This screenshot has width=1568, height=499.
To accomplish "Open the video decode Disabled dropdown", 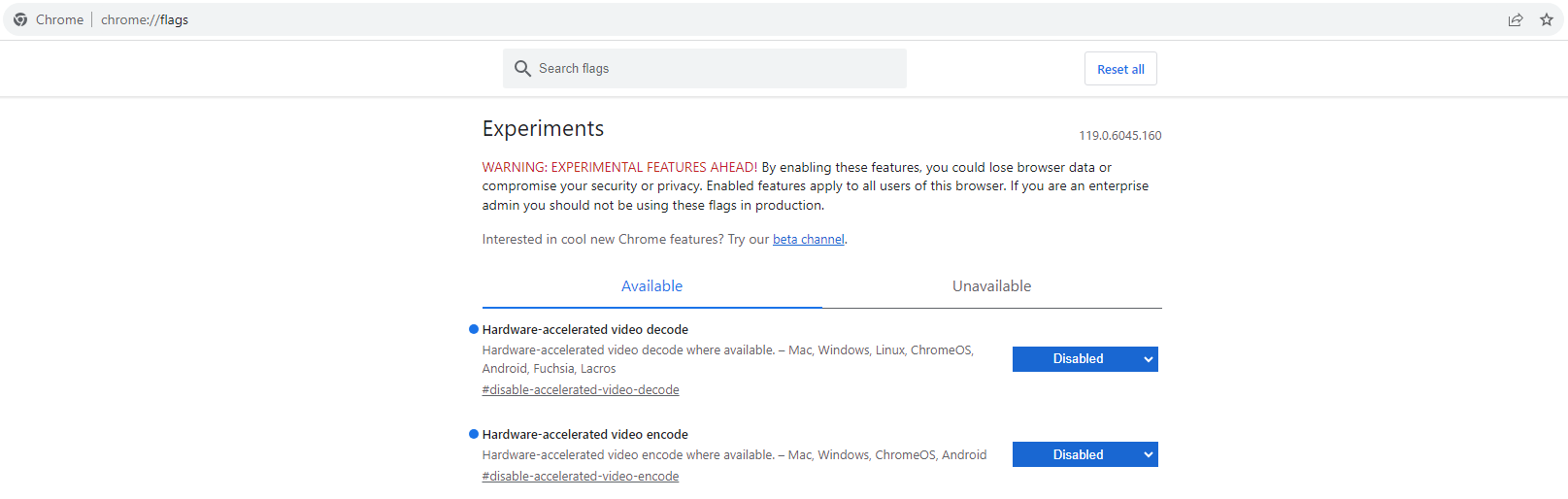I will tap(1084, 359).
